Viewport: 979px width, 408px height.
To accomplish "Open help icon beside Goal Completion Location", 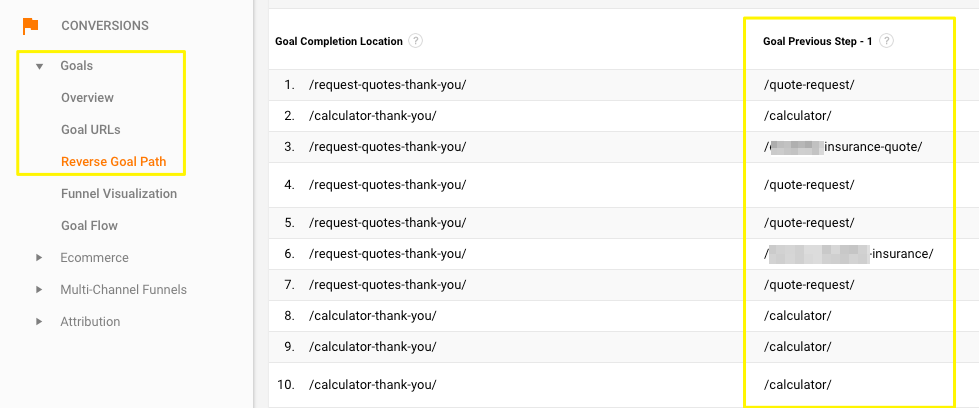I will pyautogui.click(x=415, y=41).
